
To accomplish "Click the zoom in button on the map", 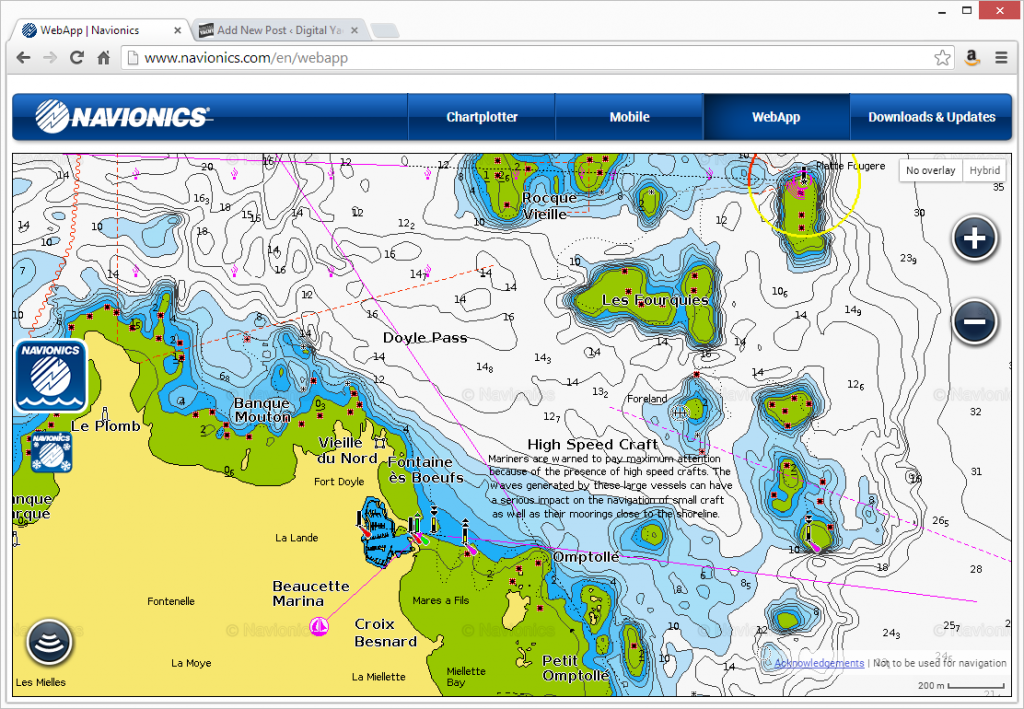I will click(974, 239).
